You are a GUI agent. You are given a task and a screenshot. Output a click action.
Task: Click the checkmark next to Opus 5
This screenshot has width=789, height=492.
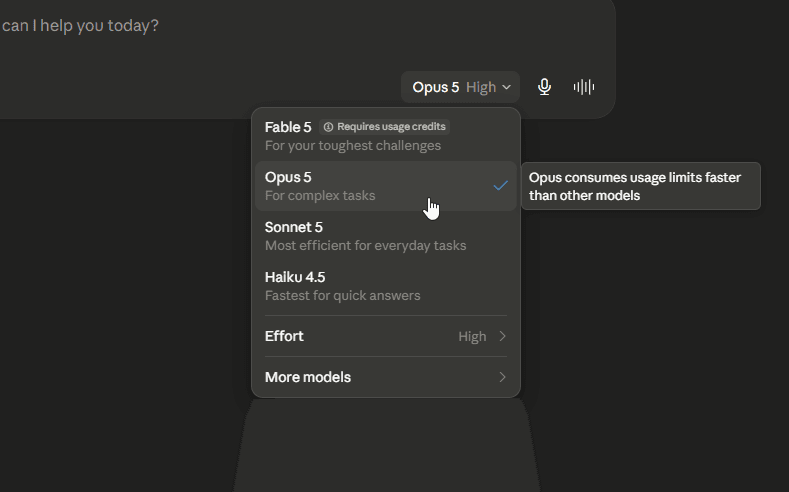coord(500,186)
